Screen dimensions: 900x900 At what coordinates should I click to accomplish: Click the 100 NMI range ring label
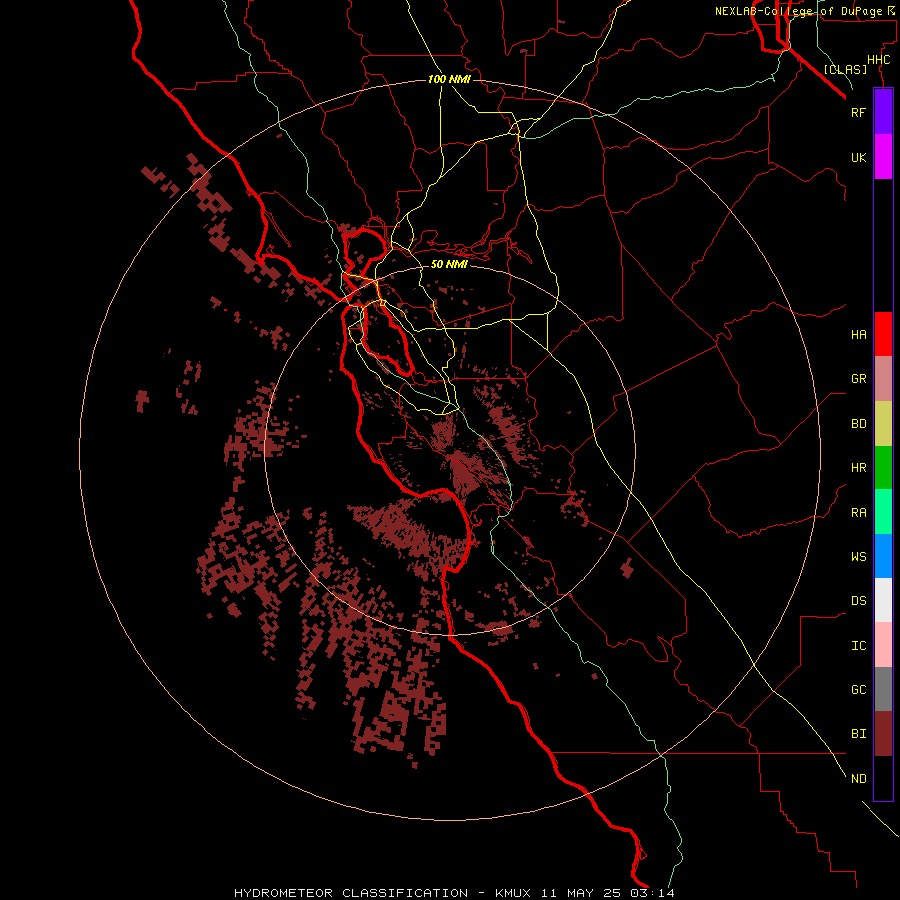pyautogui.click(x=449, y=79)
